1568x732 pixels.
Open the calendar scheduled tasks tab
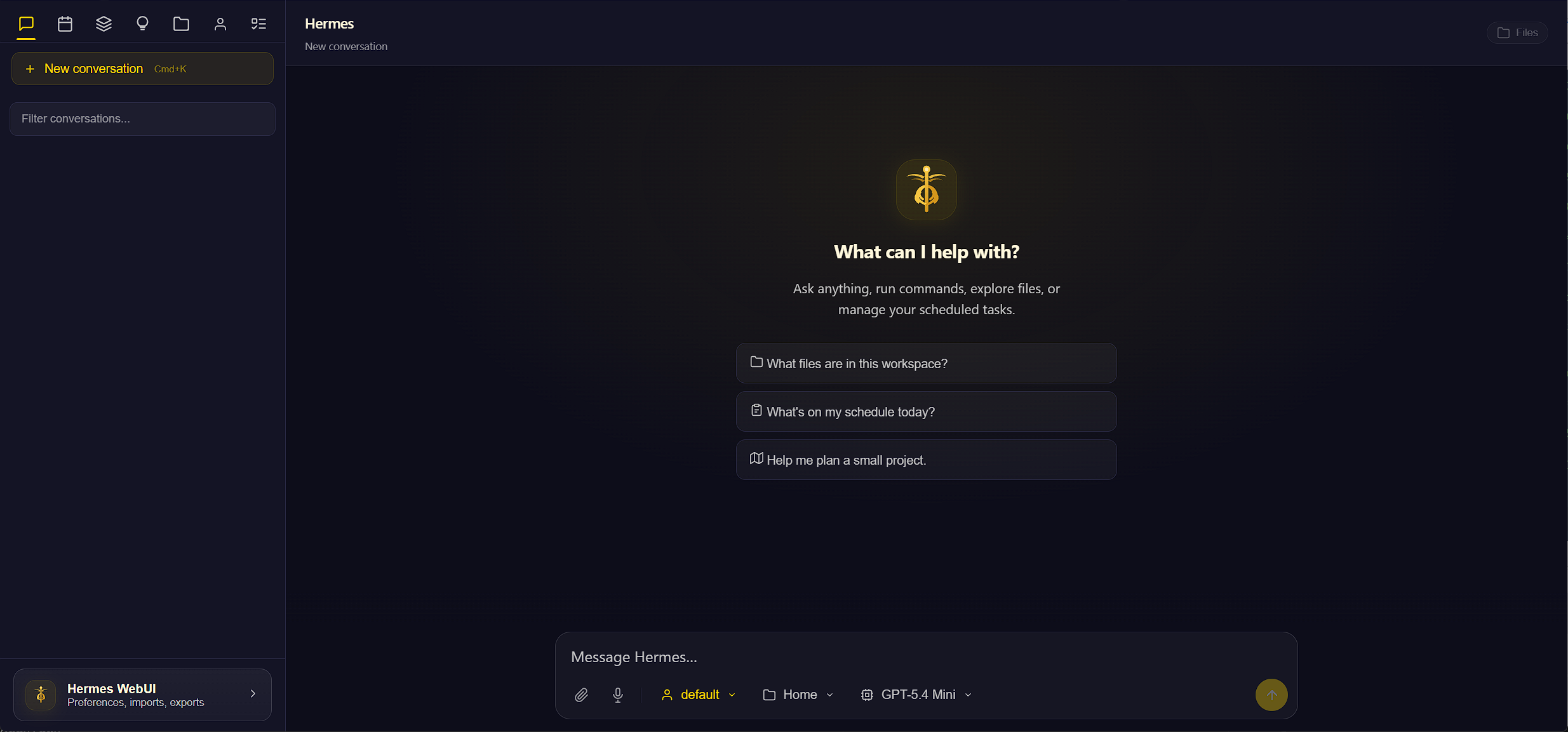65,24
